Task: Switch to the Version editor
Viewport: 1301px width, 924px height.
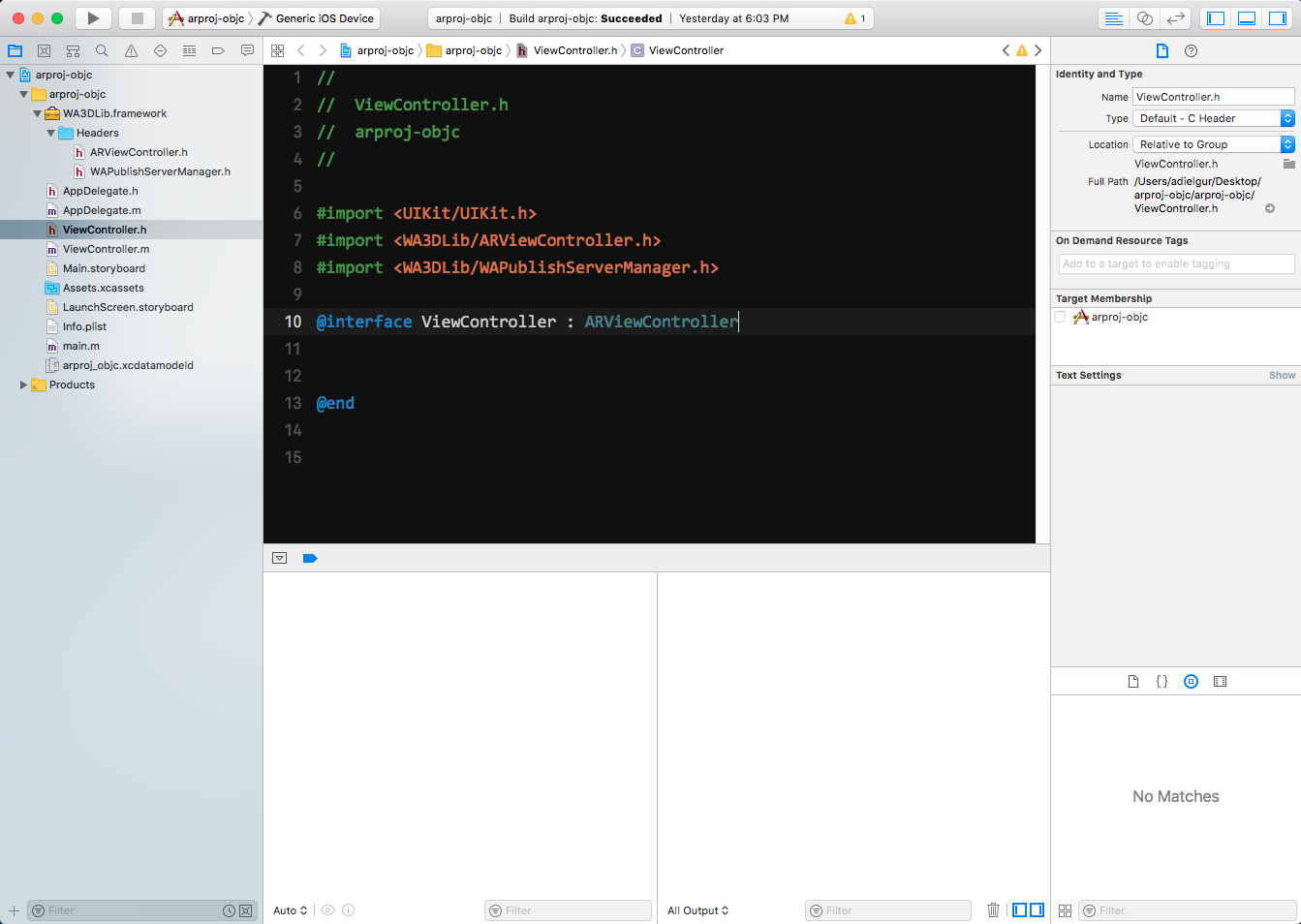Action: tap(1175, 18)
